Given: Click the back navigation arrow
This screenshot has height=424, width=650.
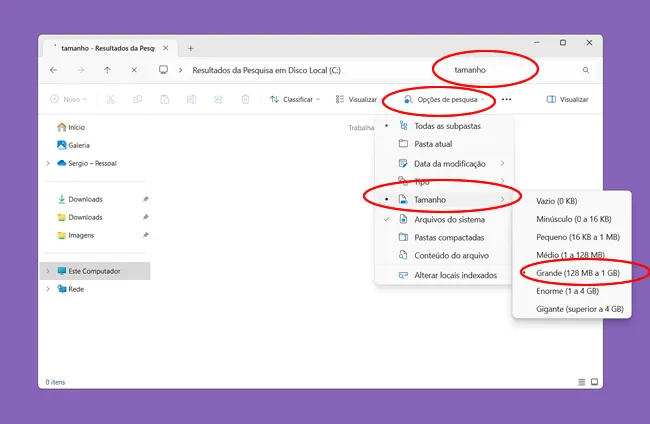Looking at the screenshot, I should click(53, 70).
